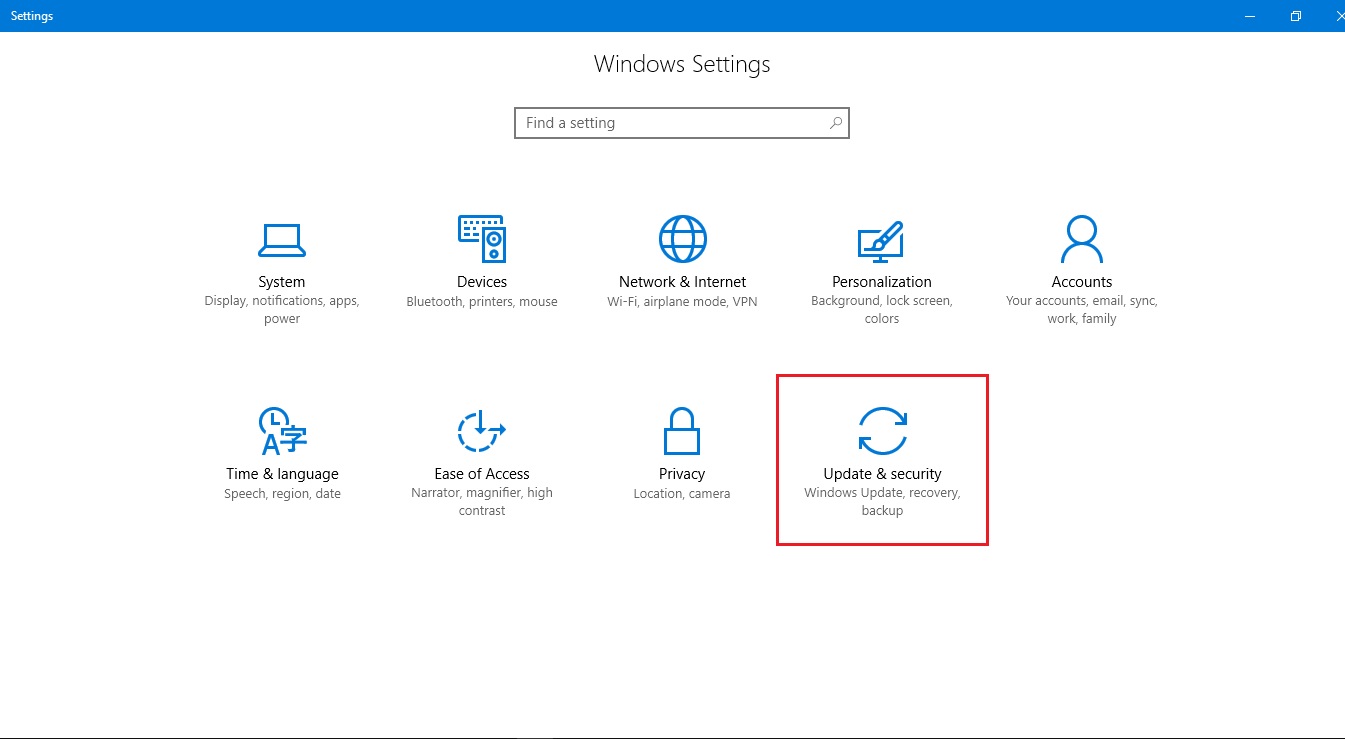This screenshot has width=1345, height=739.
Task: Restore down the Settings window
Action: pyautogui.click(x=1296, y=16)
